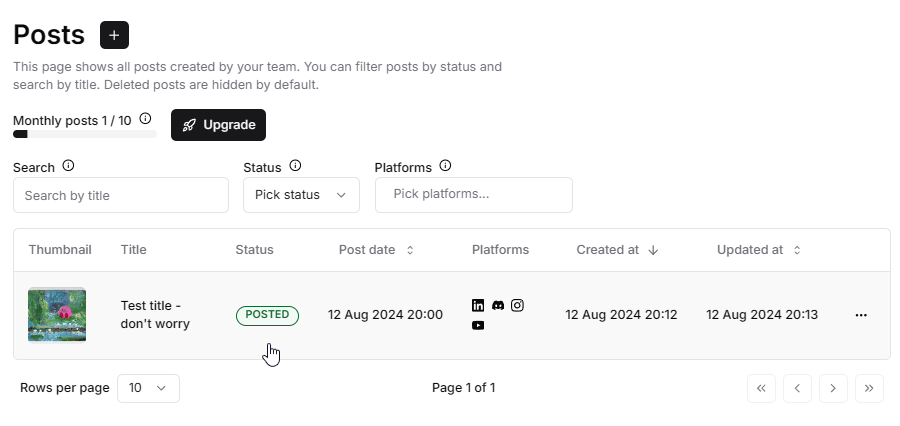The height and width of the screenshot is (426, 900).
Task: Click the Upgrade button
Action: pyautogui.click(x=218, y=125)
